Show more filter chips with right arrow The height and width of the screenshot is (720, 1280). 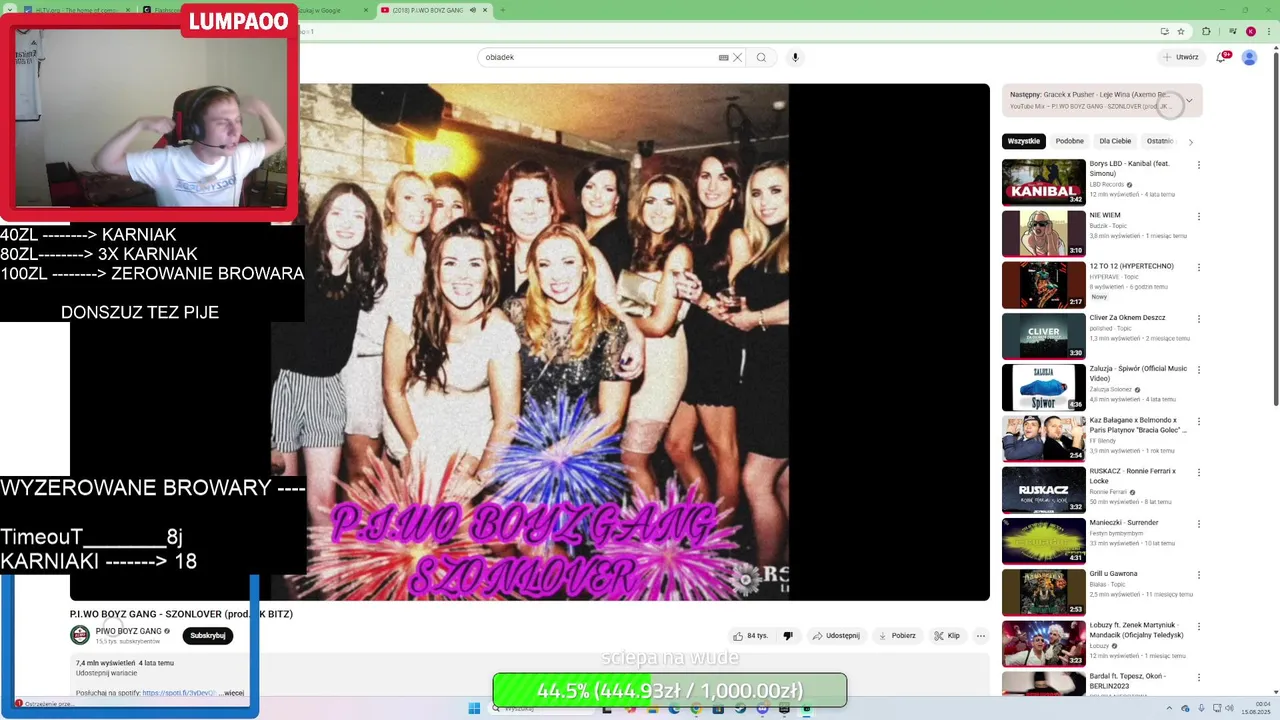click(x=1190, y=142)
